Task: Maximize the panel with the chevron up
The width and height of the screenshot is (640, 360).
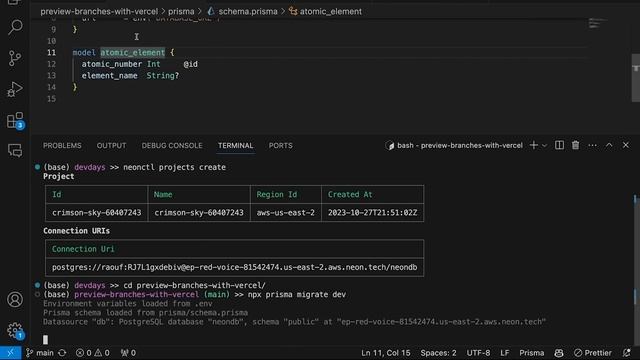Action: click(609, 145)
